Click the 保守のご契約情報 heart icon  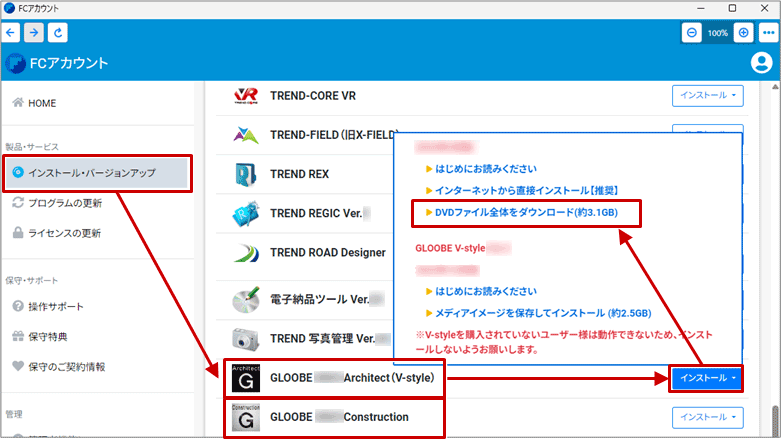point(18,366)
